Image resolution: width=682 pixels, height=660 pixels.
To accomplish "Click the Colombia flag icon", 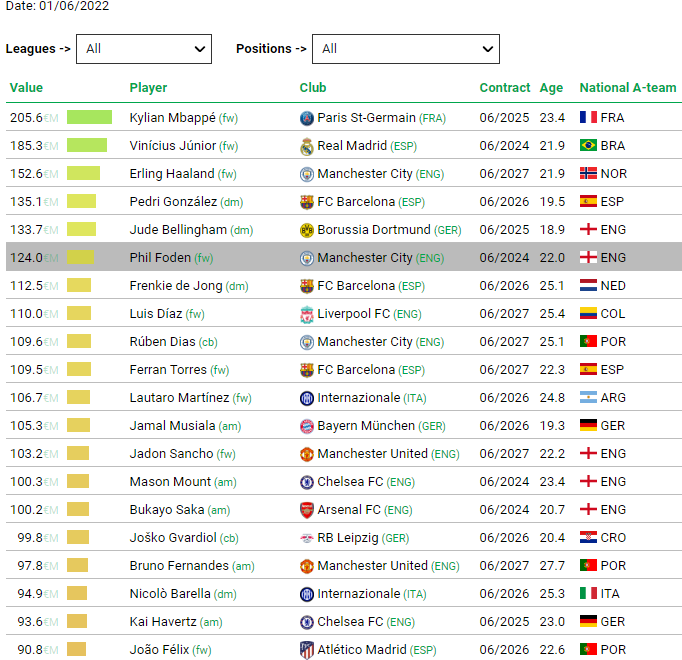I will pos(588,313).
